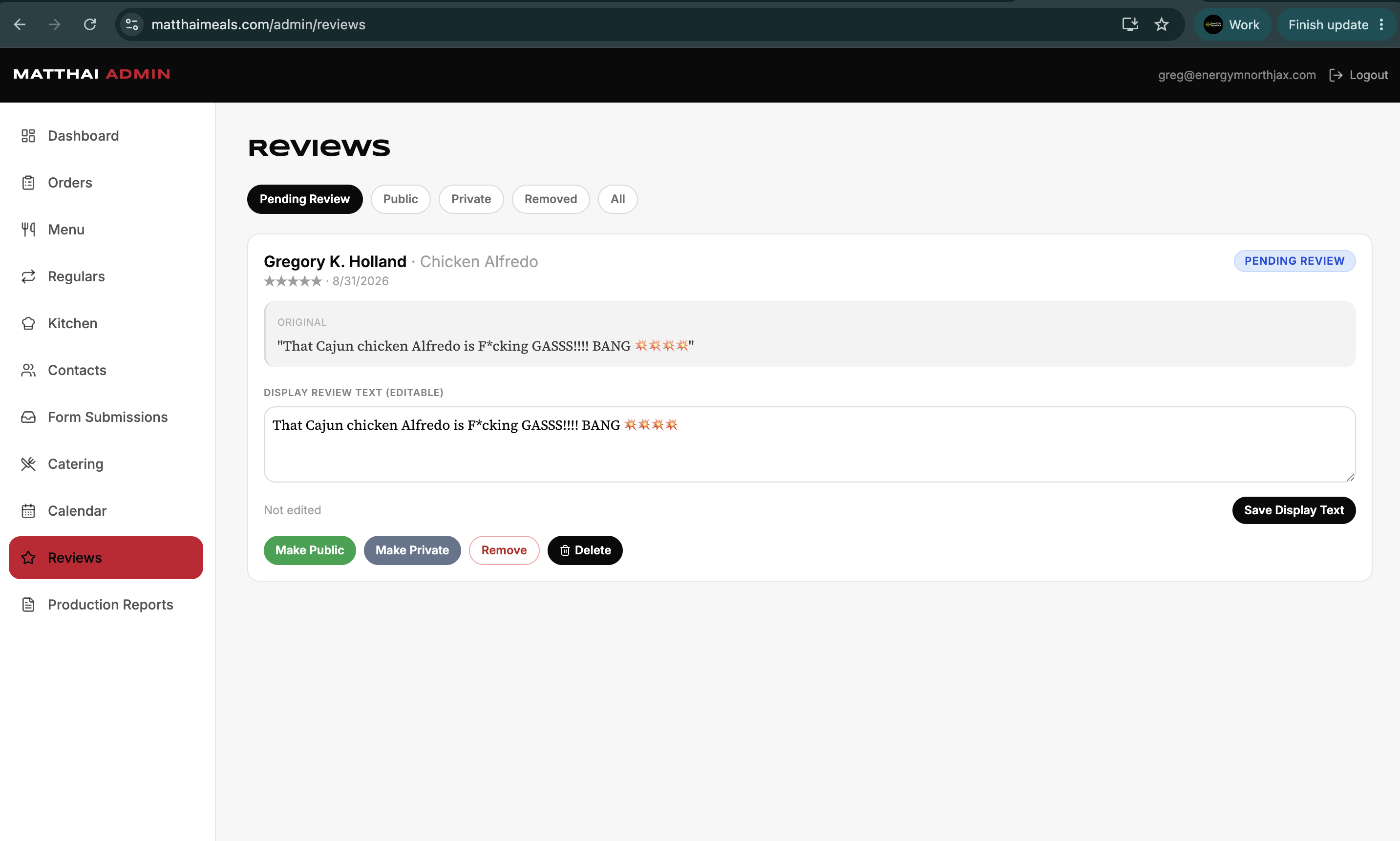Click the textarea resize handle corner
The width and height of the screenshot is (1400, 841).
click(x=1351, y=477)
